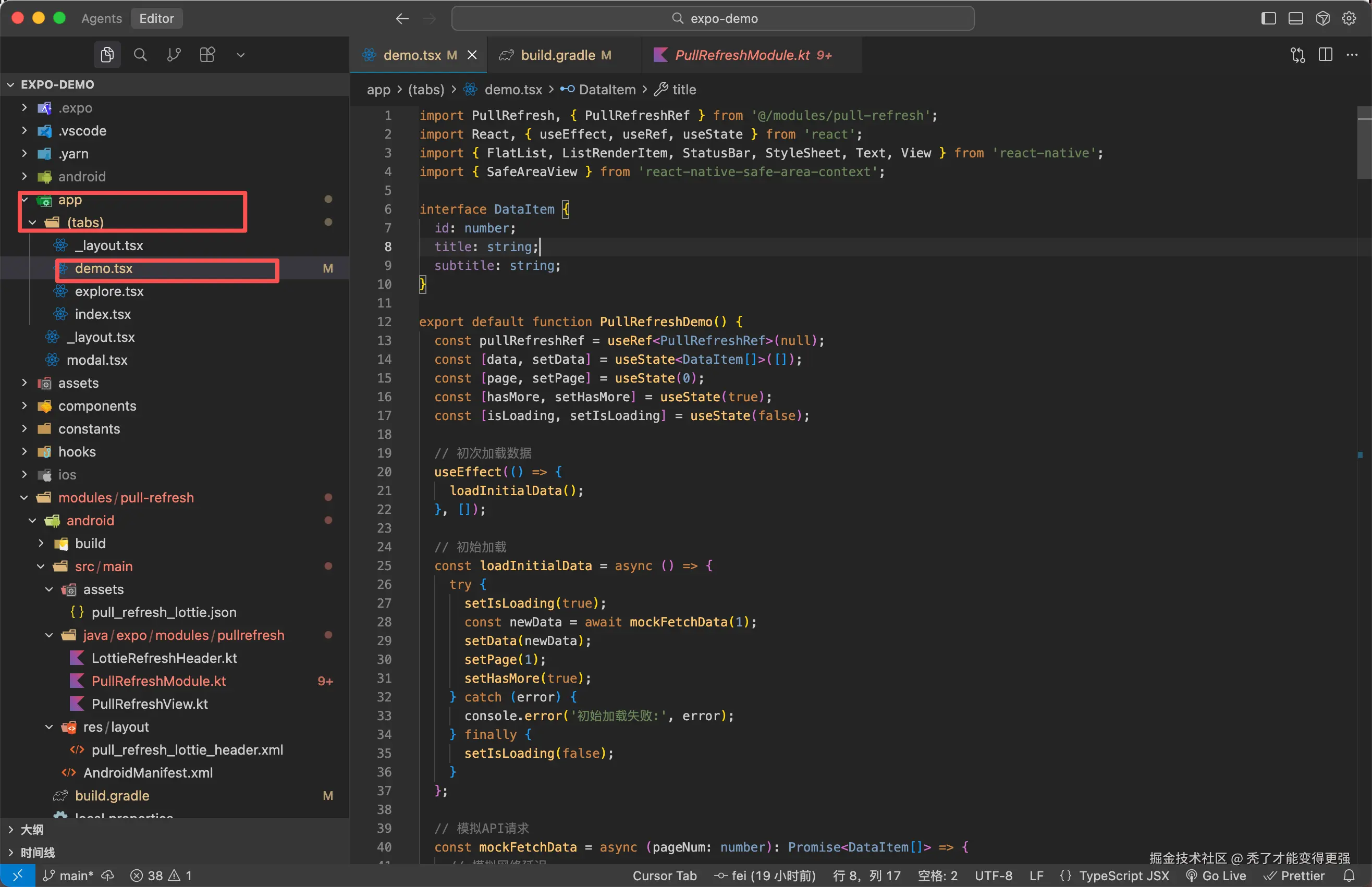The height and width of the screenshot is (887, 1372).
Task: Expand the 大纲 outline section
Action: point(32,829)
